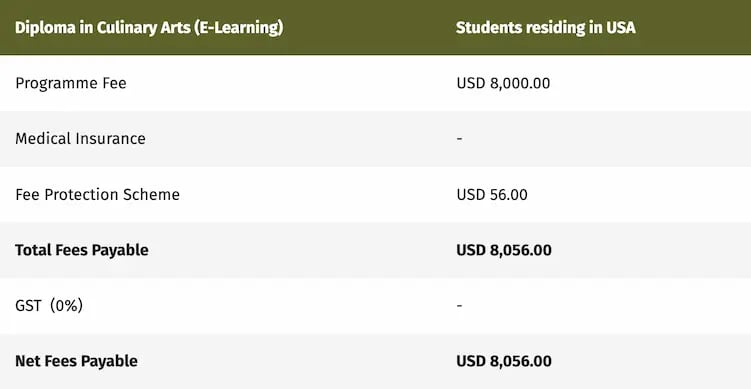
Task: Click the Total Fees Payable USD 8,056.00 amount
Action: pyautogui.click(x=504, y=250)
